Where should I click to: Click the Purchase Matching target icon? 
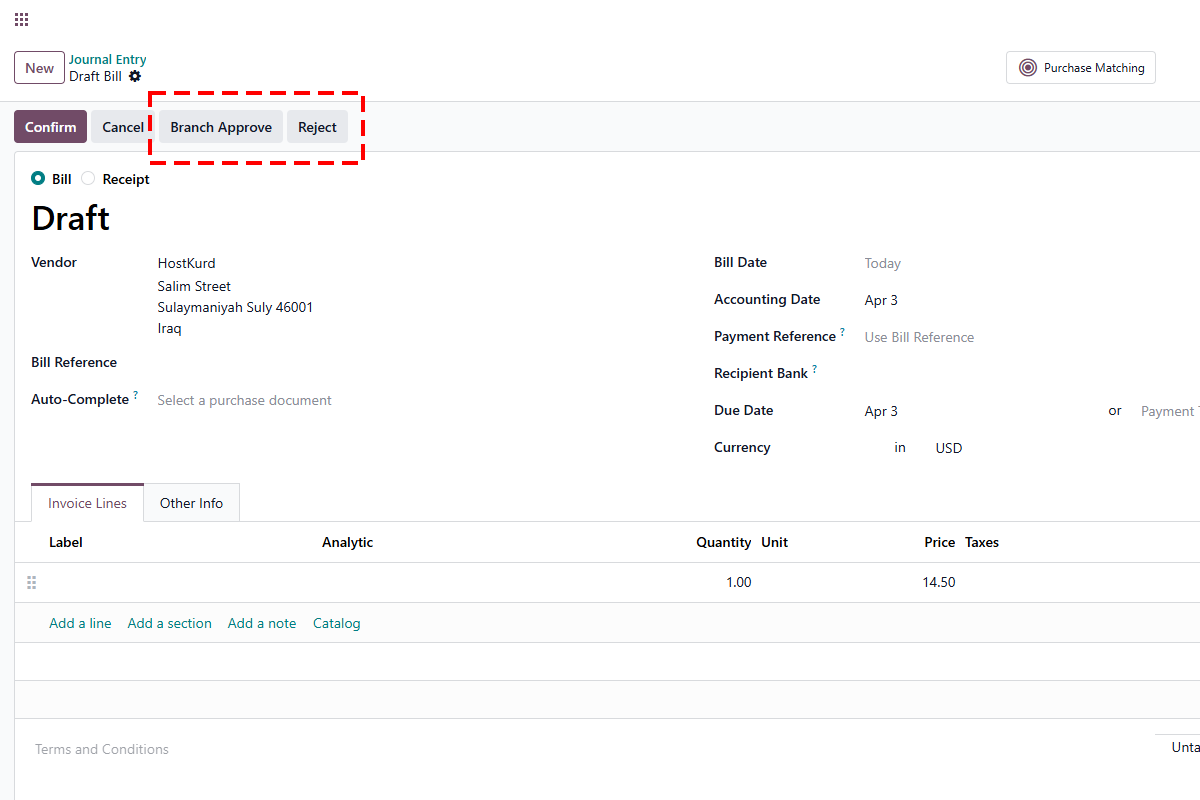(1027, 68)
